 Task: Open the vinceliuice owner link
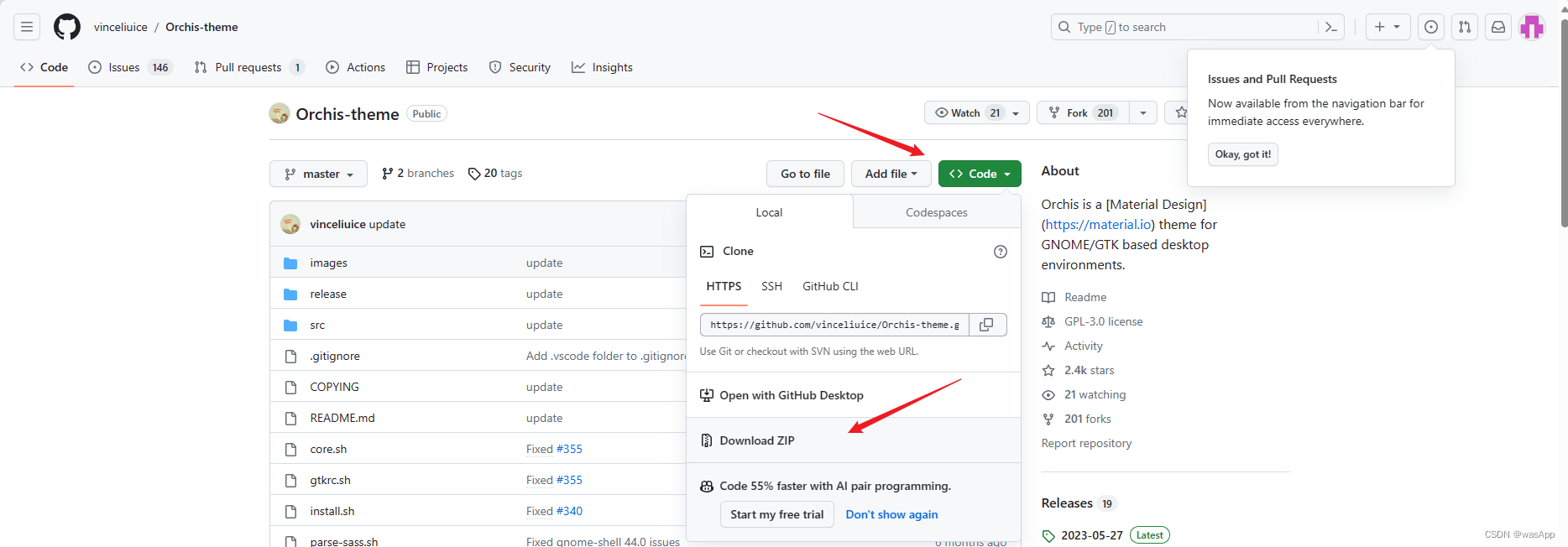tap(120, 27)
